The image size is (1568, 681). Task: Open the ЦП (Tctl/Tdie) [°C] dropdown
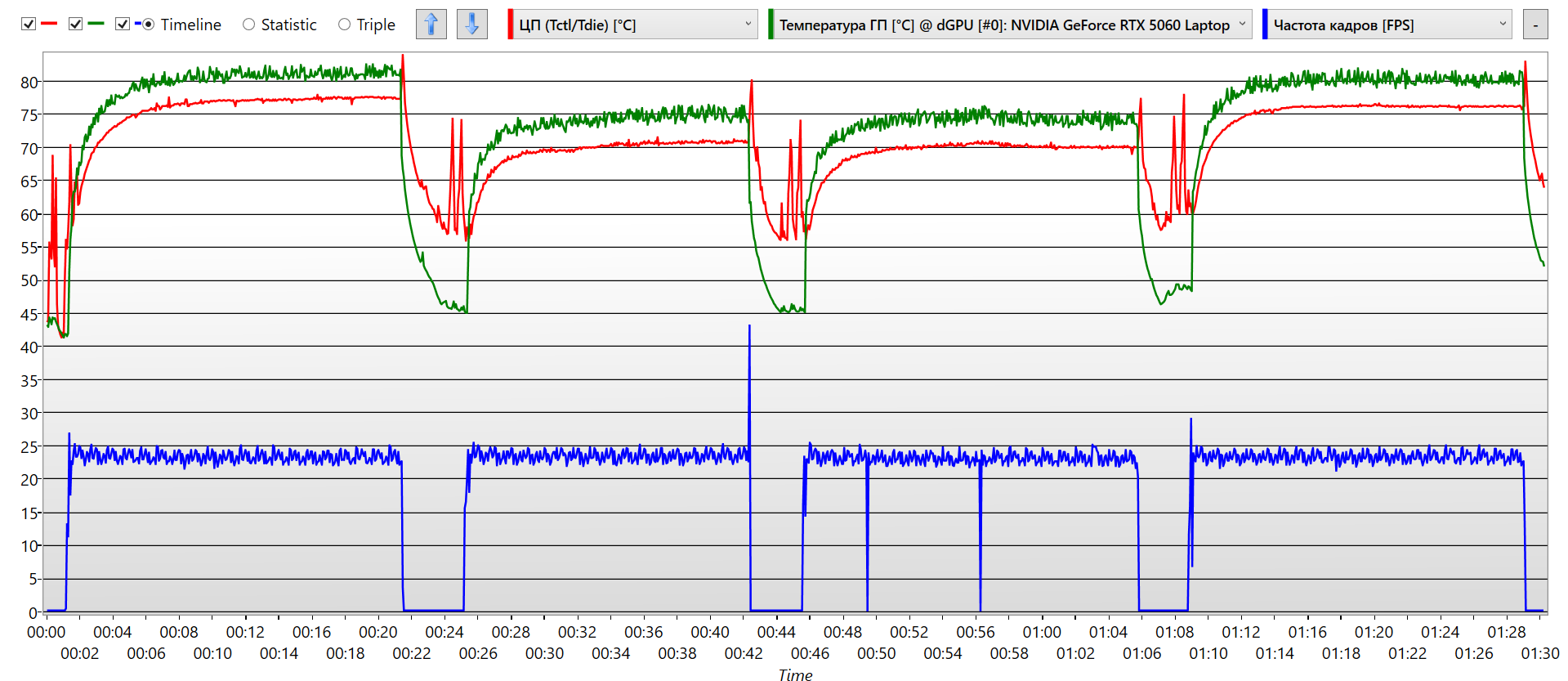click(x=636, y=25)
